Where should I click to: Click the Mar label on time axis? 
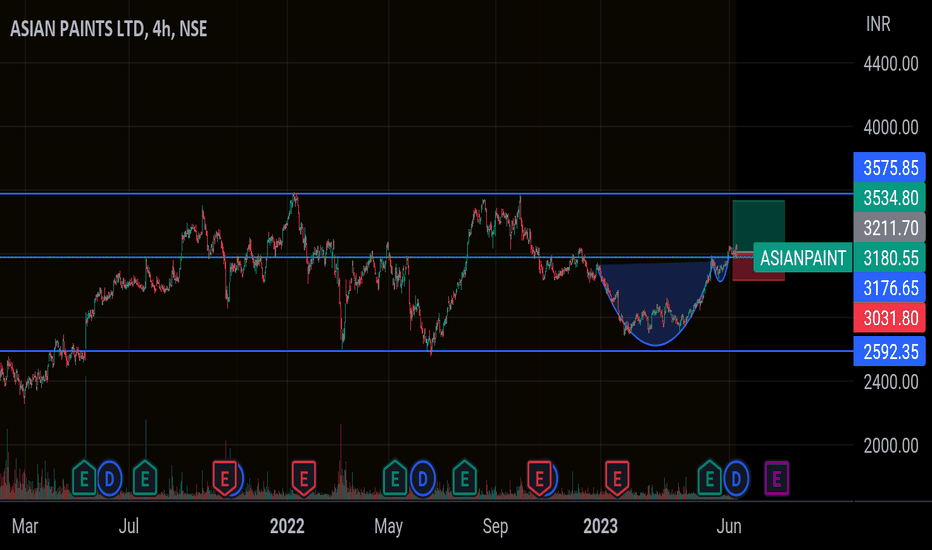point(25,526)
